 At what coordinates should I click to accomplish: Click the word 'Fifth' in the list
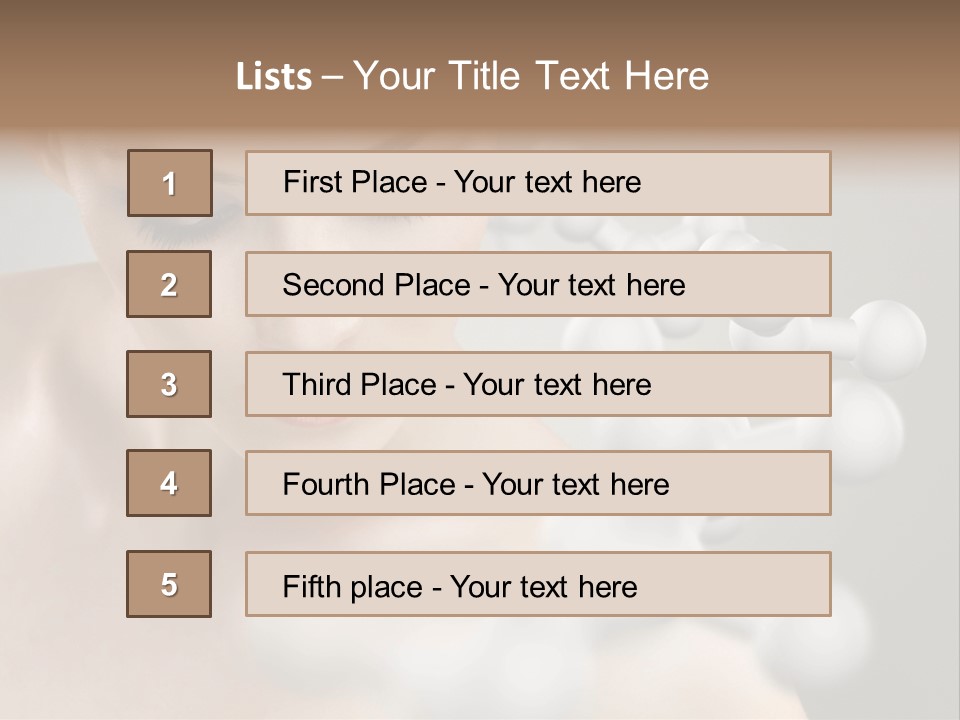(311, 586)
